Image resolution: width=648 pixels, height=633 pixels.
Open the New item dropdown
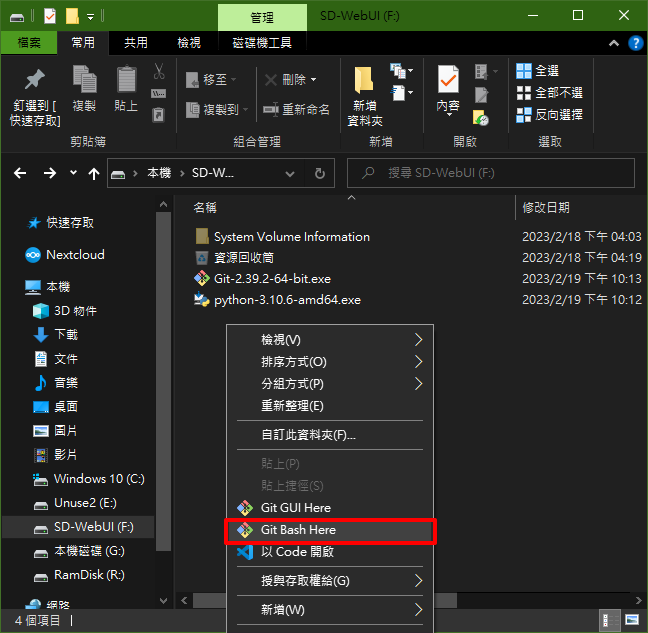click(x=402, y=71)
